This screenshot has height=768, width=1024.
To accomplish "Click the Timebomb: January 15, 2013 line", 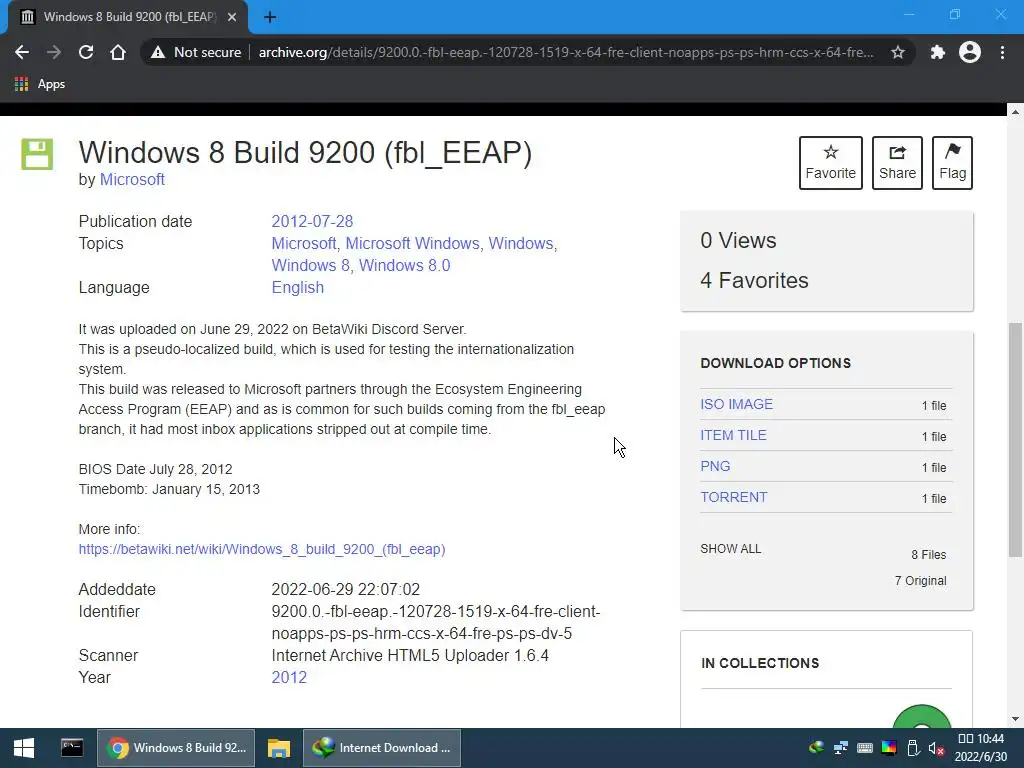I will point(169,489).
